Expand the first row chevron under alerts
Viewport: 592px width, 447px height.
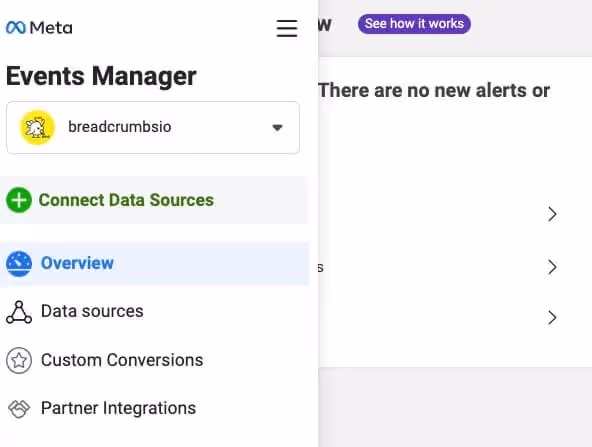click(x=552, y=214)
